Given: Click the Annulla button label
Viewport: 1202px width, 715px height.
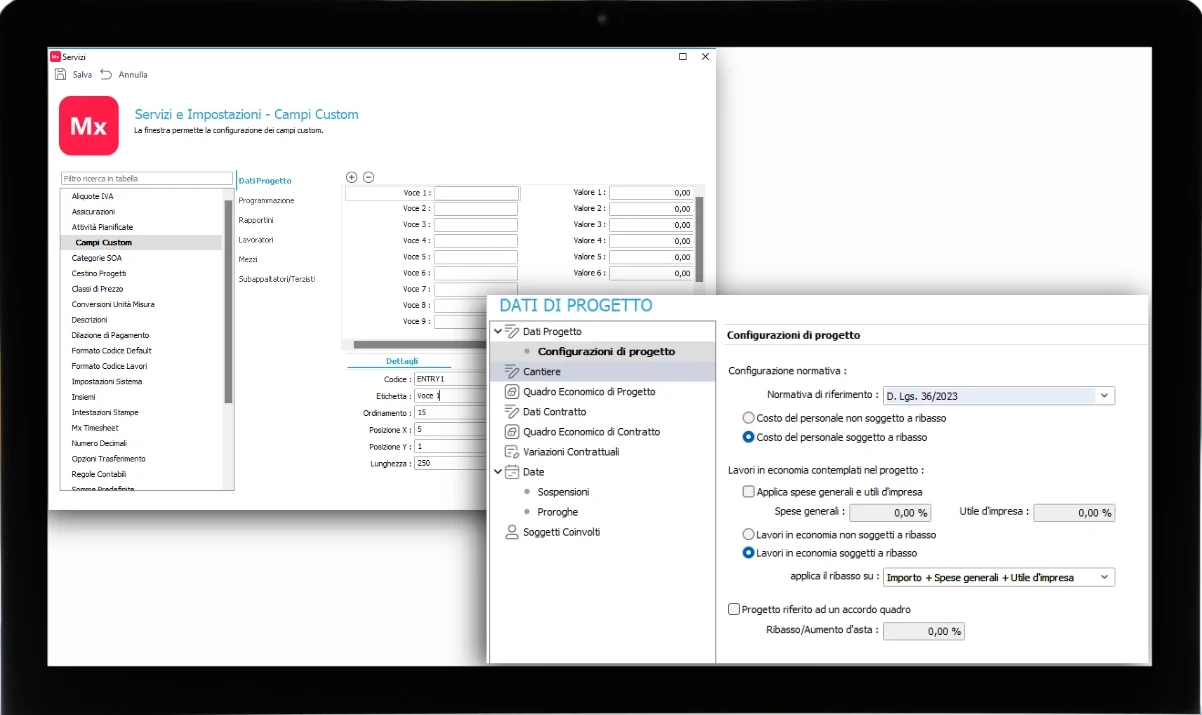Looking at the screenshot, I should (133, 75).
